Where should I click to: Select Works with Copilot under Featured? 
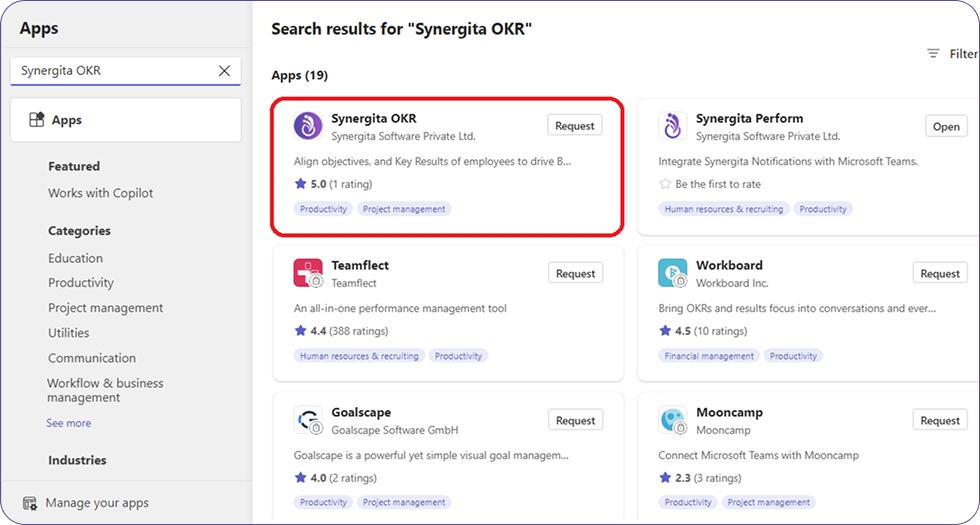(x=100, y=193)
